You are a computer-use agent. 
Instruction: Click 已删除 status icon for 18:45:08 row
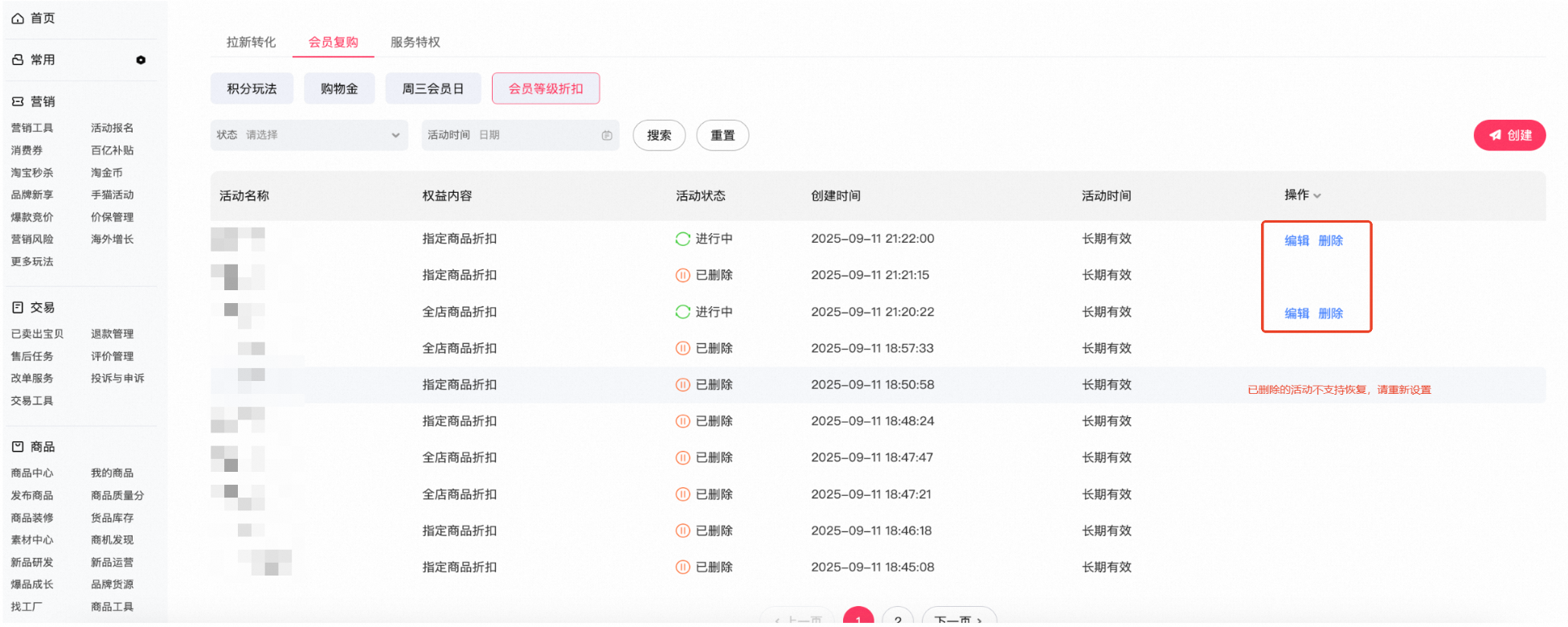coord(682,568)
